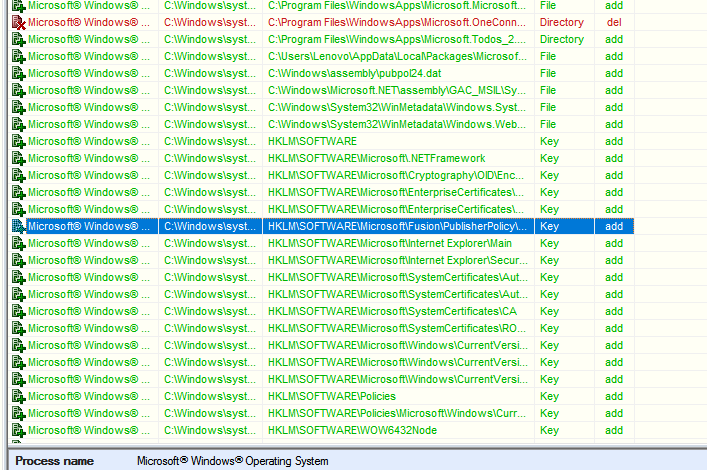Click the row icon for the .NETFramework key
The height and width of the screenshot is (470, 707).
point(18,158)
